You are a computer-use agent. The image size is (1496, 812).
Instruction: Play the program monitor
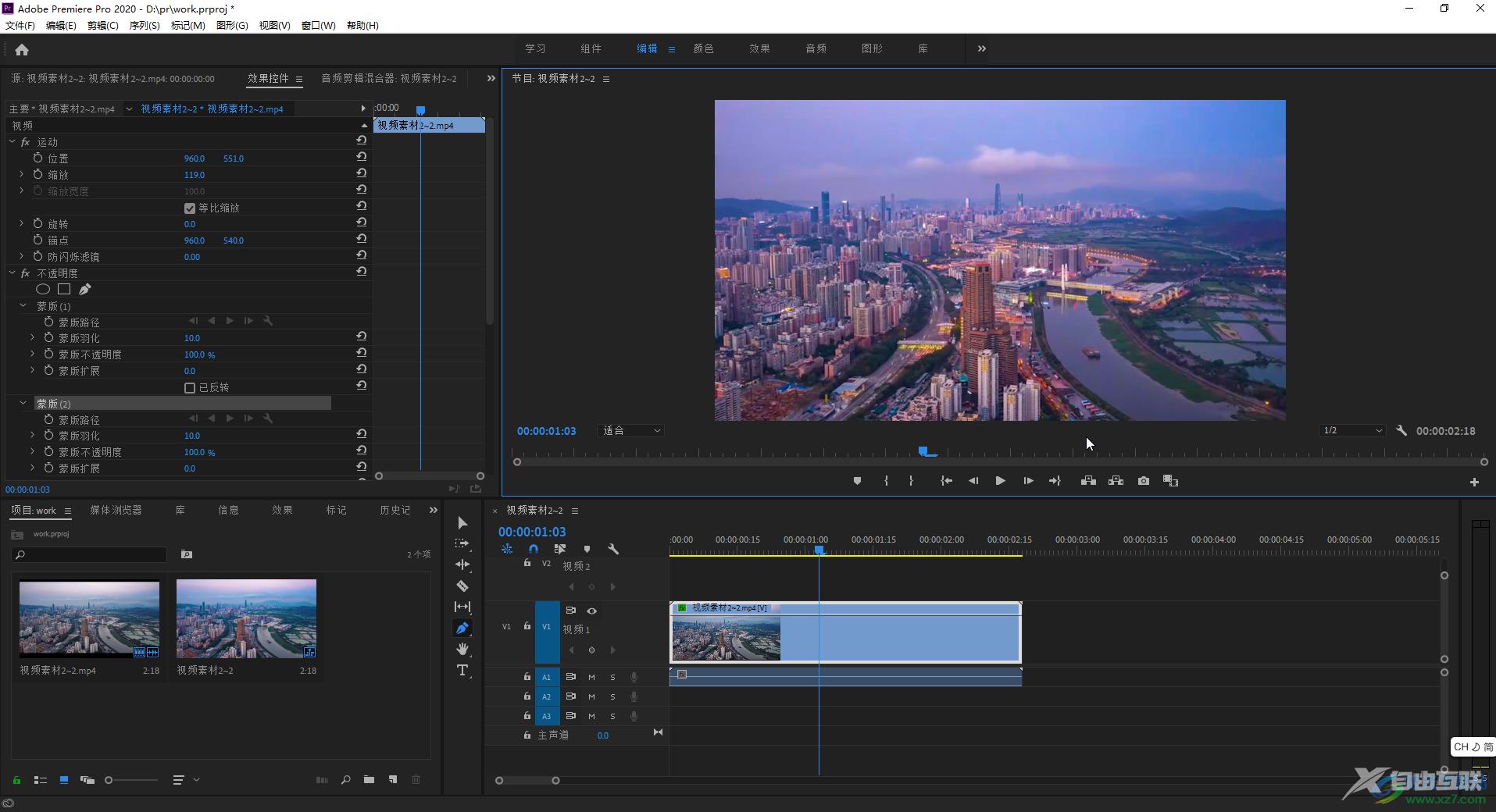[x=1000, y=481]
